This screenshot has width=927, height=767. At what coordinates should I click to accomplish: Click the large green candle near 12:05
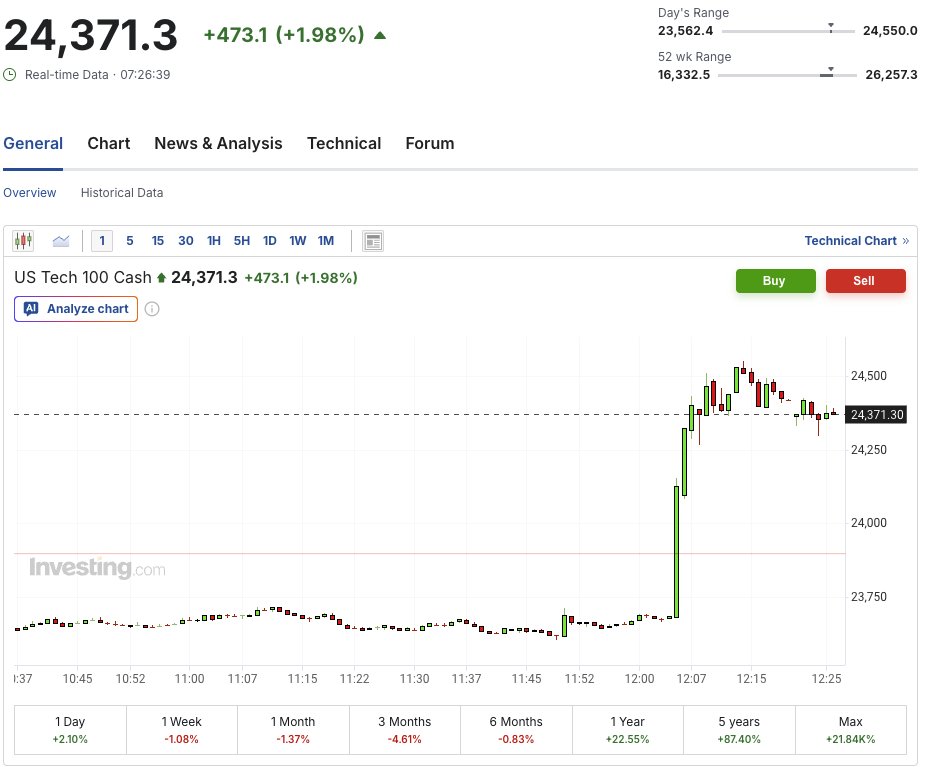tap(676, 551)
